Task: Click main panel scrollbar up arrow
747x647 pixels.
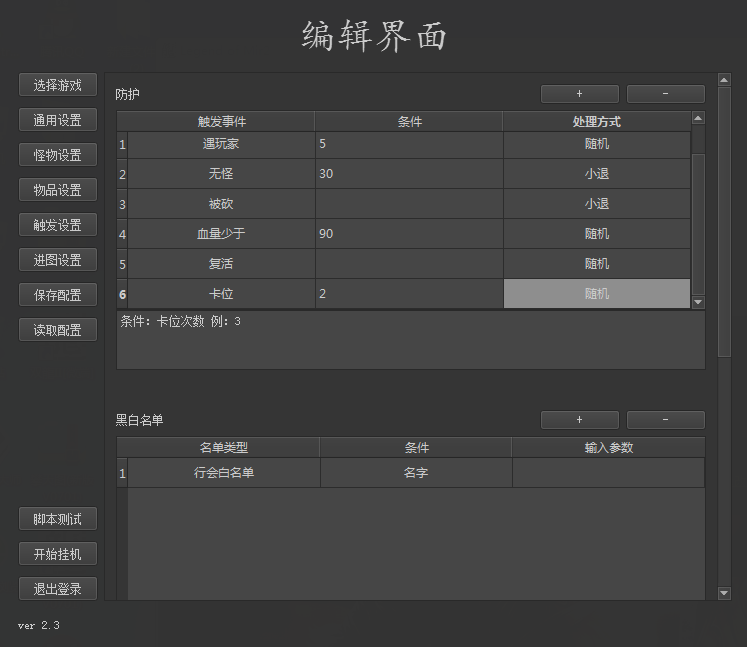Action: click(x=724, y=80)
